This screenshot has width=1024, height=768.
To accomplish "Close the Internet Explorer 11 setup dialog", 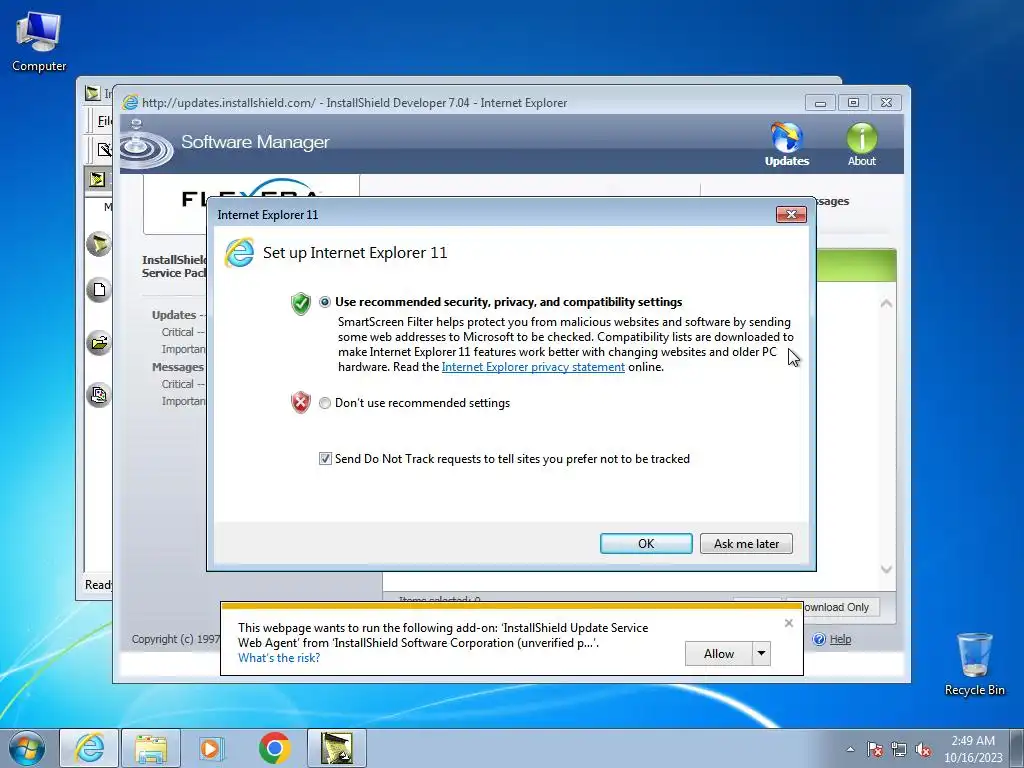I will tap(791, 214).
